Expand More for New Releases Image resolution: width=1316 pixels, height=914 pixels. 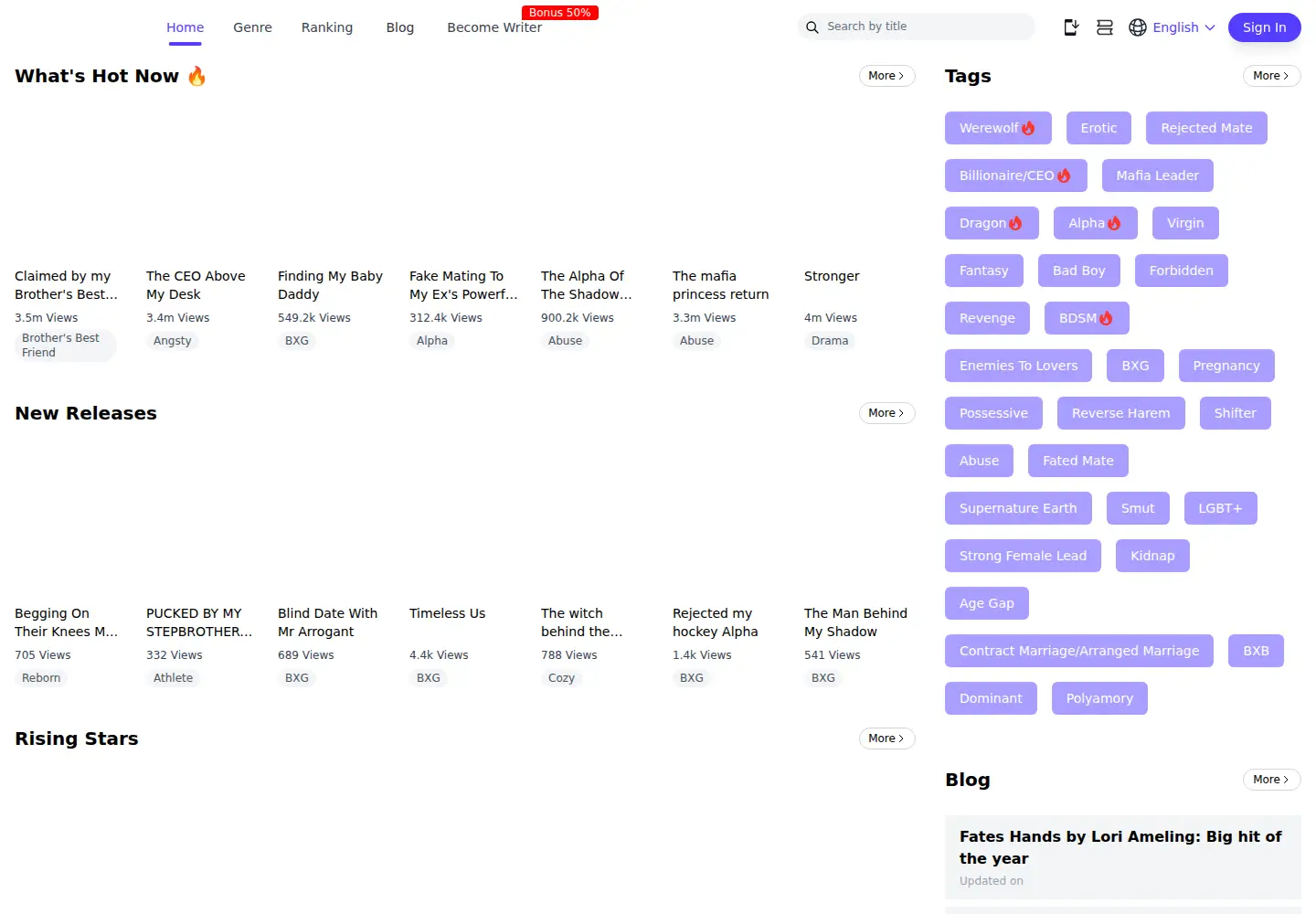point(886,413)
